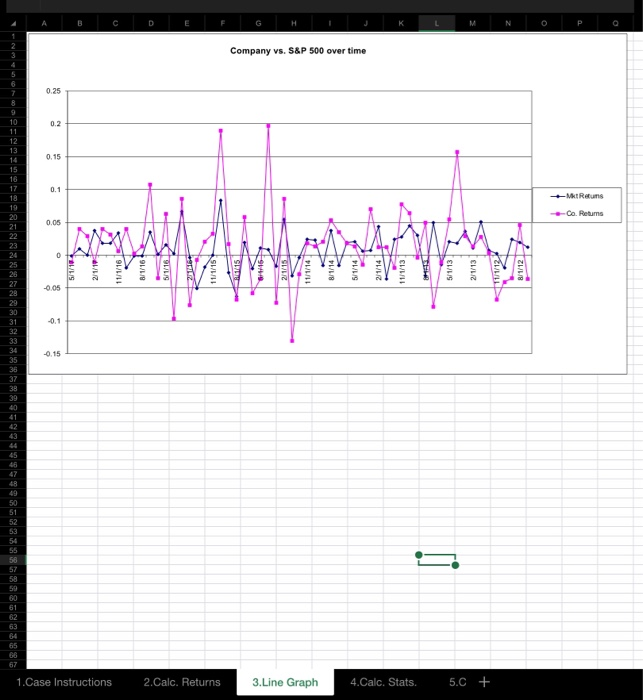
Task: Select column Q header
Action: [615, 23]
